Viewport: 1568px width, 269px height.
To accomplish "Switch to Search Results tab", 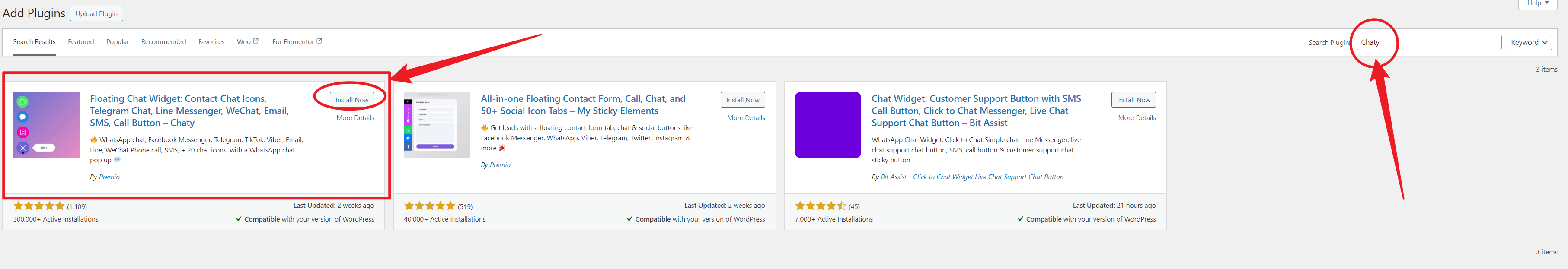I will (34, 42).
